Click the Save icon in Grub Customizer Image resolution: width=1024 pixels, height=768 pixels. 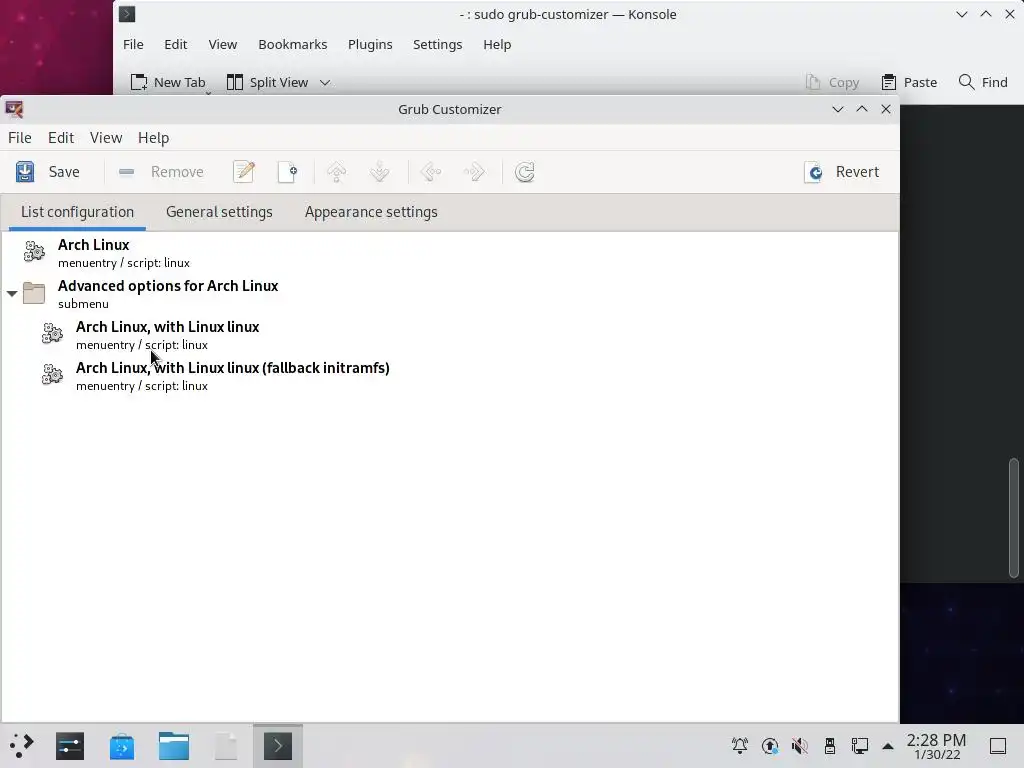pyautogui.click(x=25, y=172)
